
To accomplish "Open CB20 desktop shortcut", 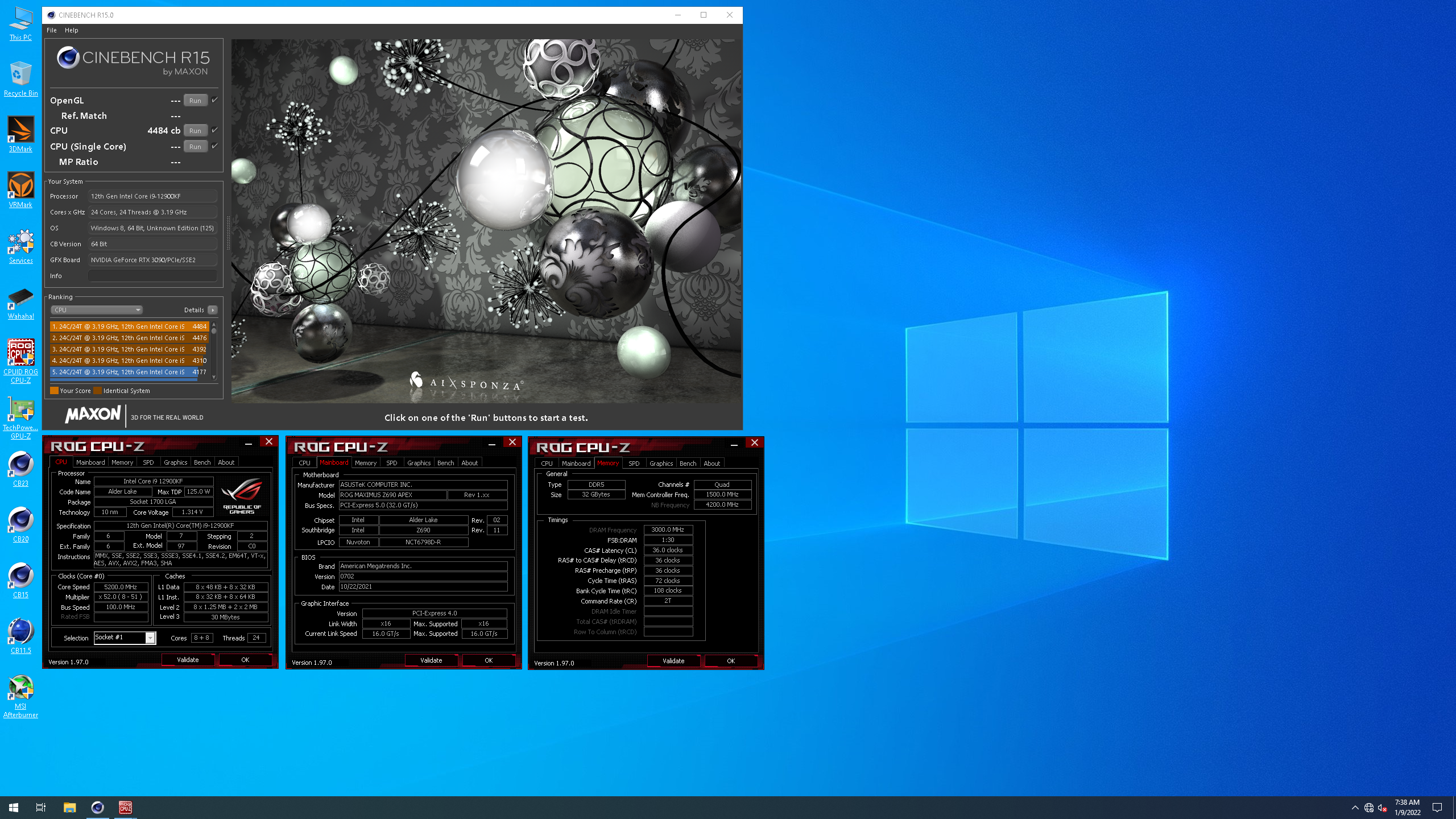I will click(20, 525).
